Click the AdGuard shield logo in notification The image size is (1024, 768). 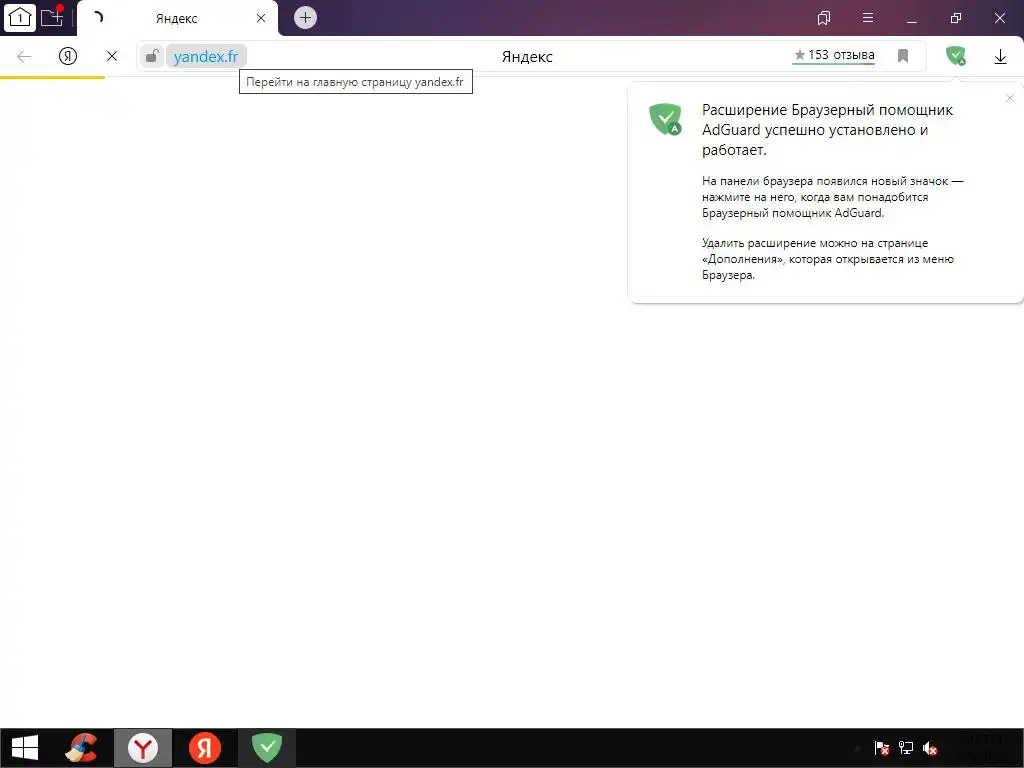pos(665,120)
